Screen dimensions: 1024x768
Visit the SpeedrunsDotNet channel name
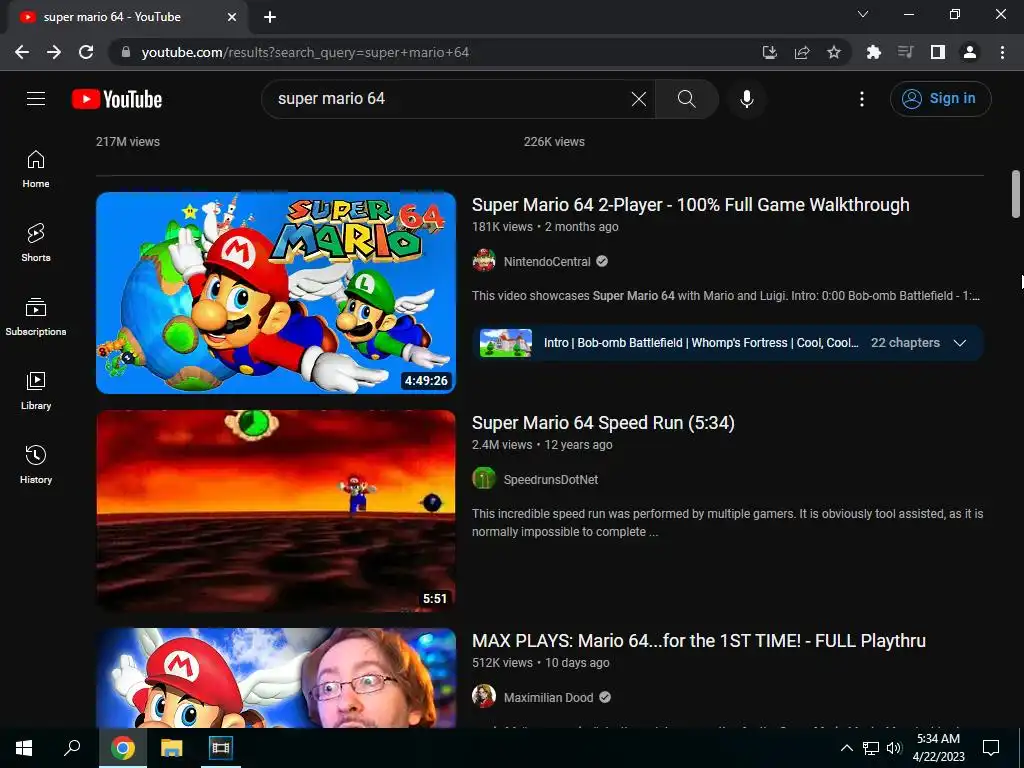[551, 479]
